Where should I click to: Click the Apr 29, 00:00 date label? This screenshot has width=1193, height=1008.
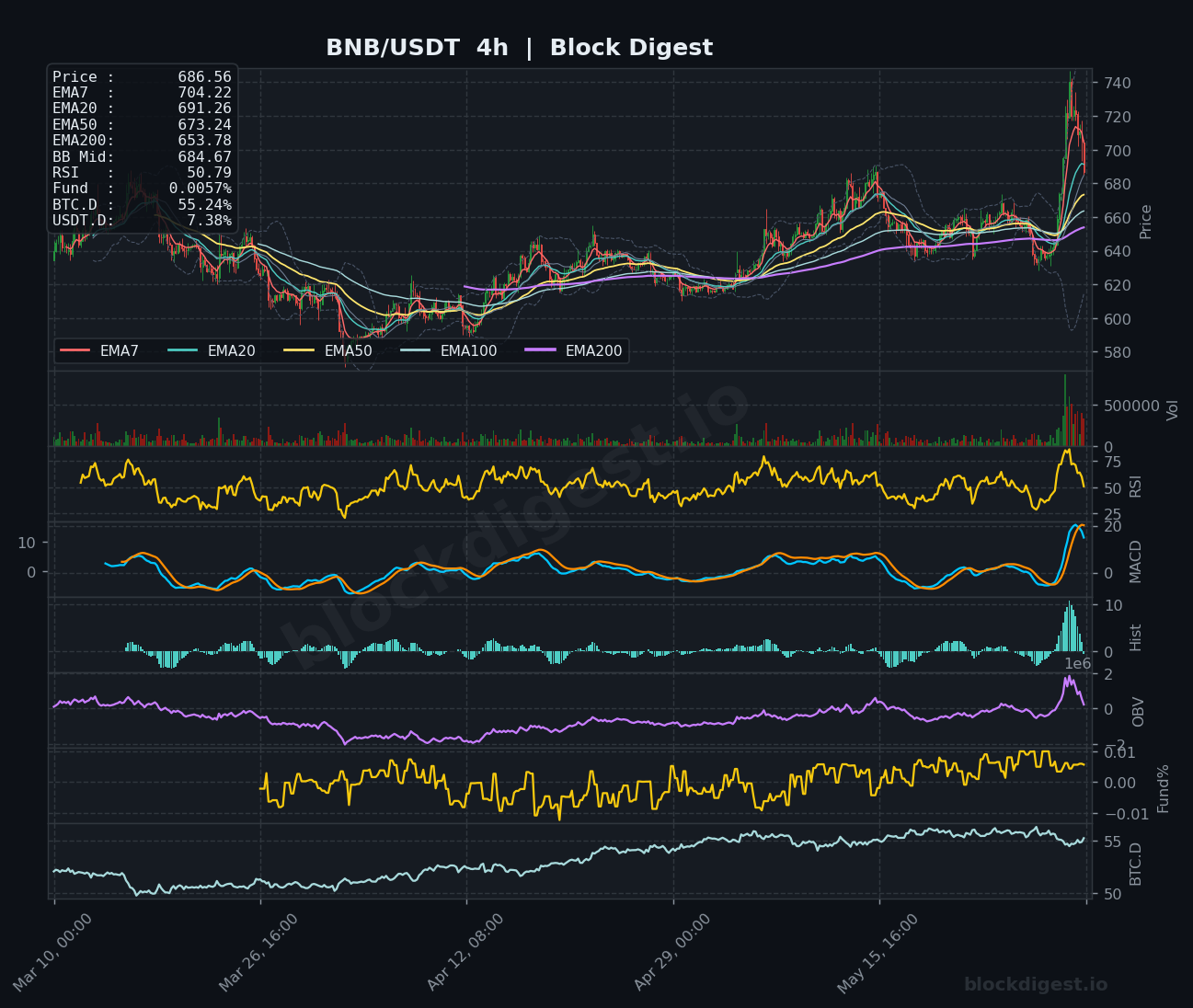click(672, 953)
